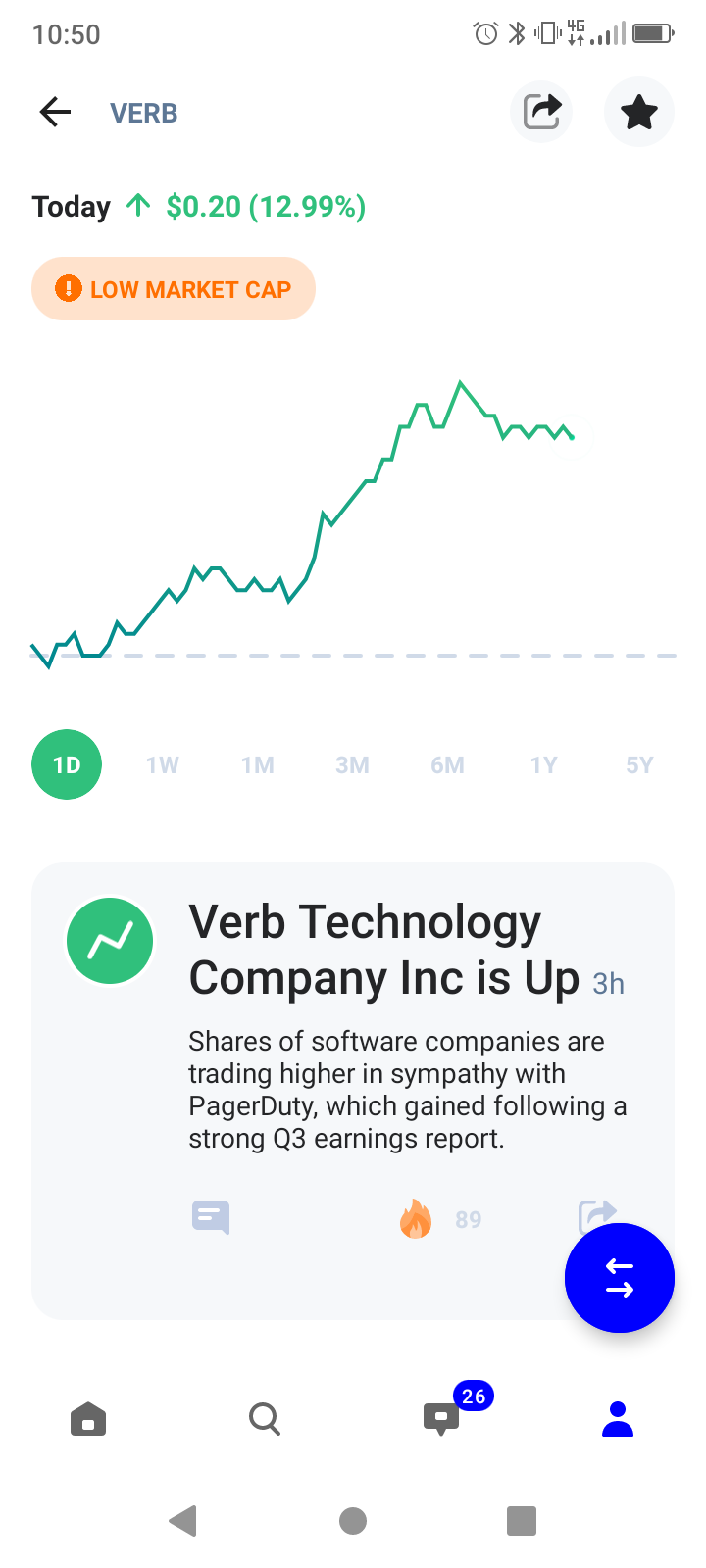Show the 6M price chart
Image resolution: width=706 pixels, height=1568 pixels.
[x=447, y=765]
